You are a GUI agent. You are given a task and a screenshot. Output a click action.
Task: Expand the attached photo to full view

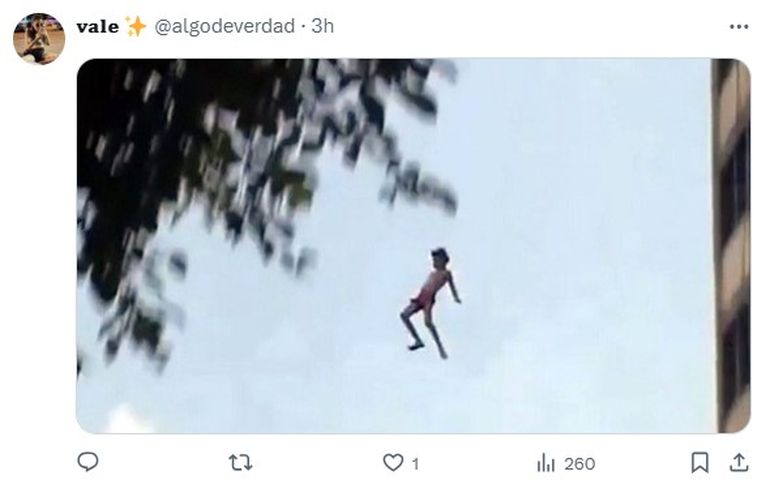(x=413, y=245)
